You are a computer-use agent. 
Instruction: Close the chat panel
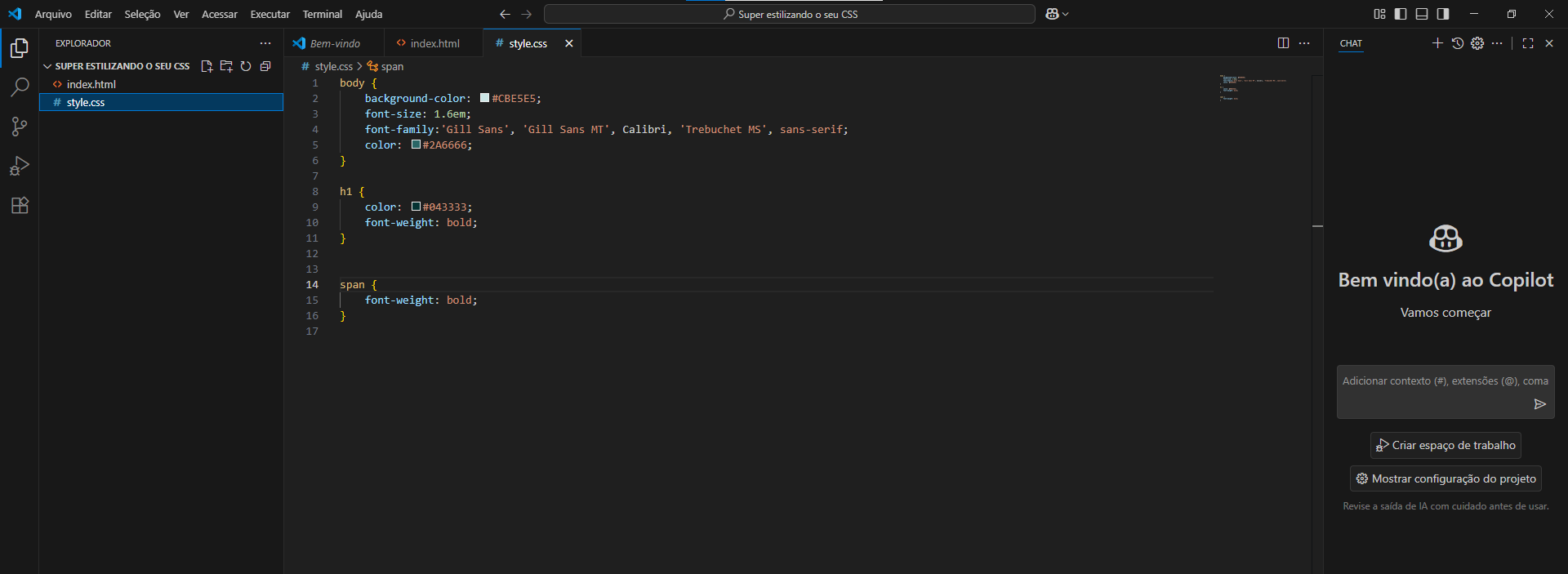(1549, 43)
